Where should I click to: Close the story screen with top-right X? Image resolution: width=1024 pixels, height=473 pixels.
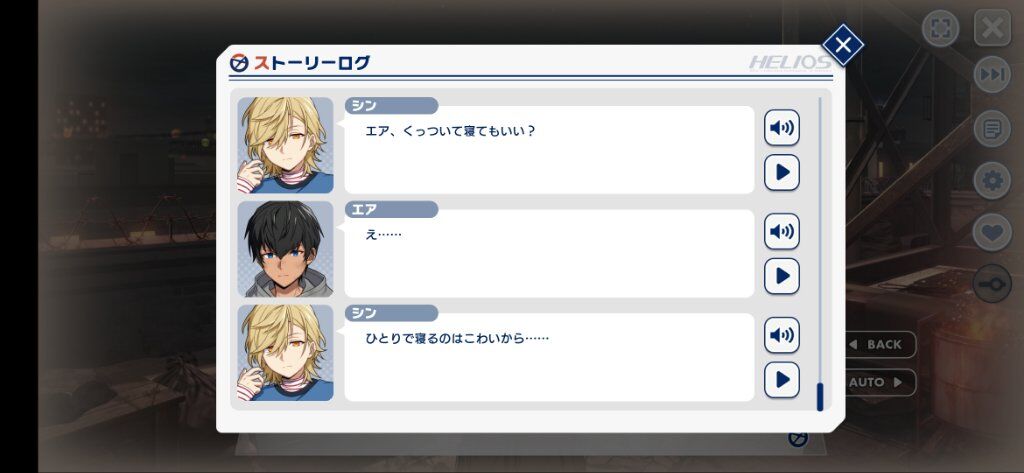pyautogui.click(x=992, y=28)
